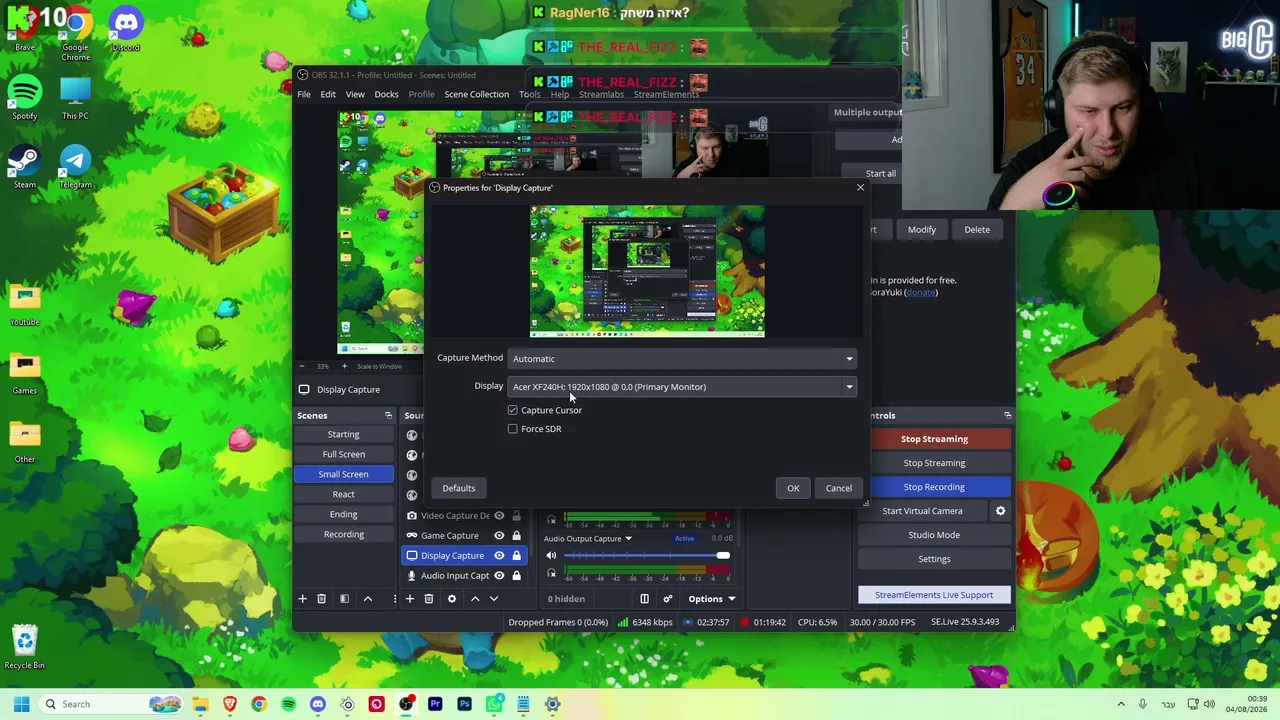This screenshot has height=720, width=1280.
Task: Open the Brave browser desktop shortcut
Action: [24, 28]
